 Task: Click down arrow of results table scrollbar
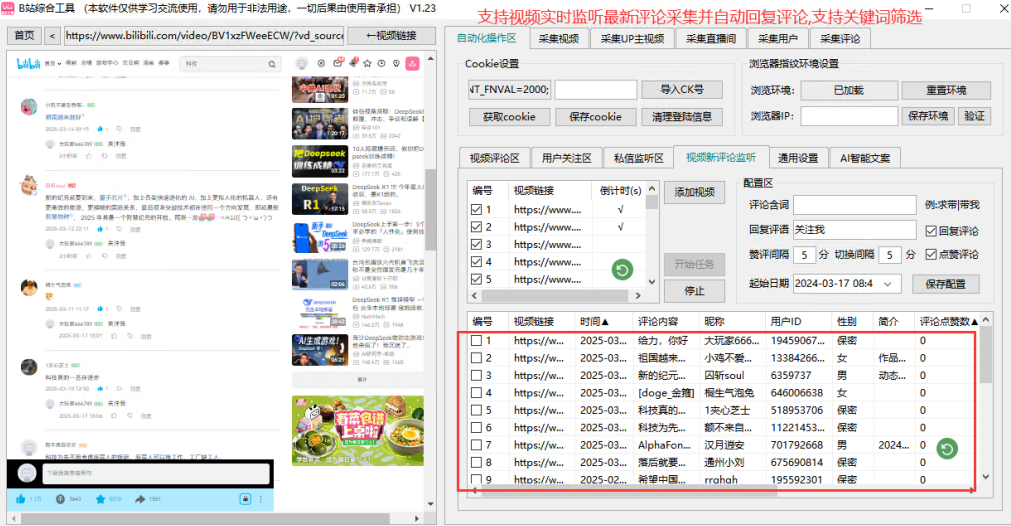tap(986, 476)
